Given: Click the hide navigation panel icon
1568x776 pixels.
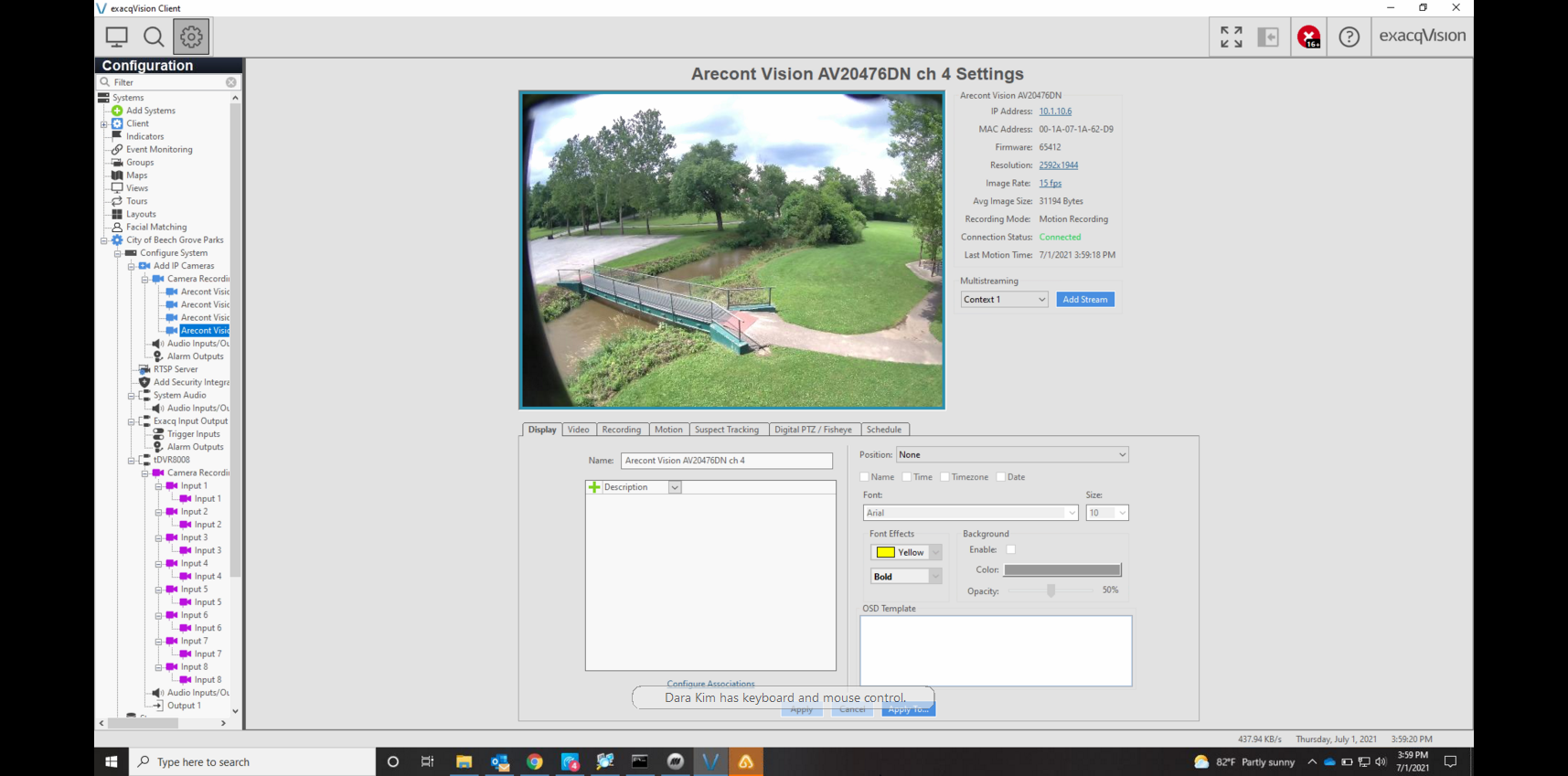Looking at the screenshot, I should coord(1268,37).
